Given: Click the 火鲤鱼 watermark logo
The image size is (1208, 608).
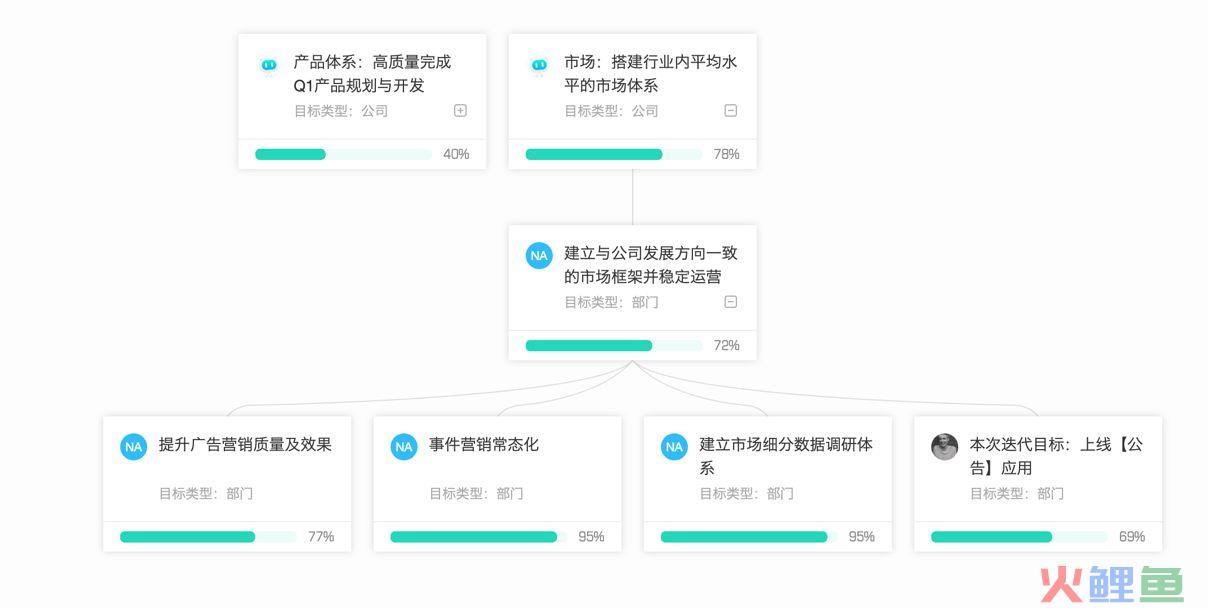Looking at the screenshot, I should [1111, 584].
